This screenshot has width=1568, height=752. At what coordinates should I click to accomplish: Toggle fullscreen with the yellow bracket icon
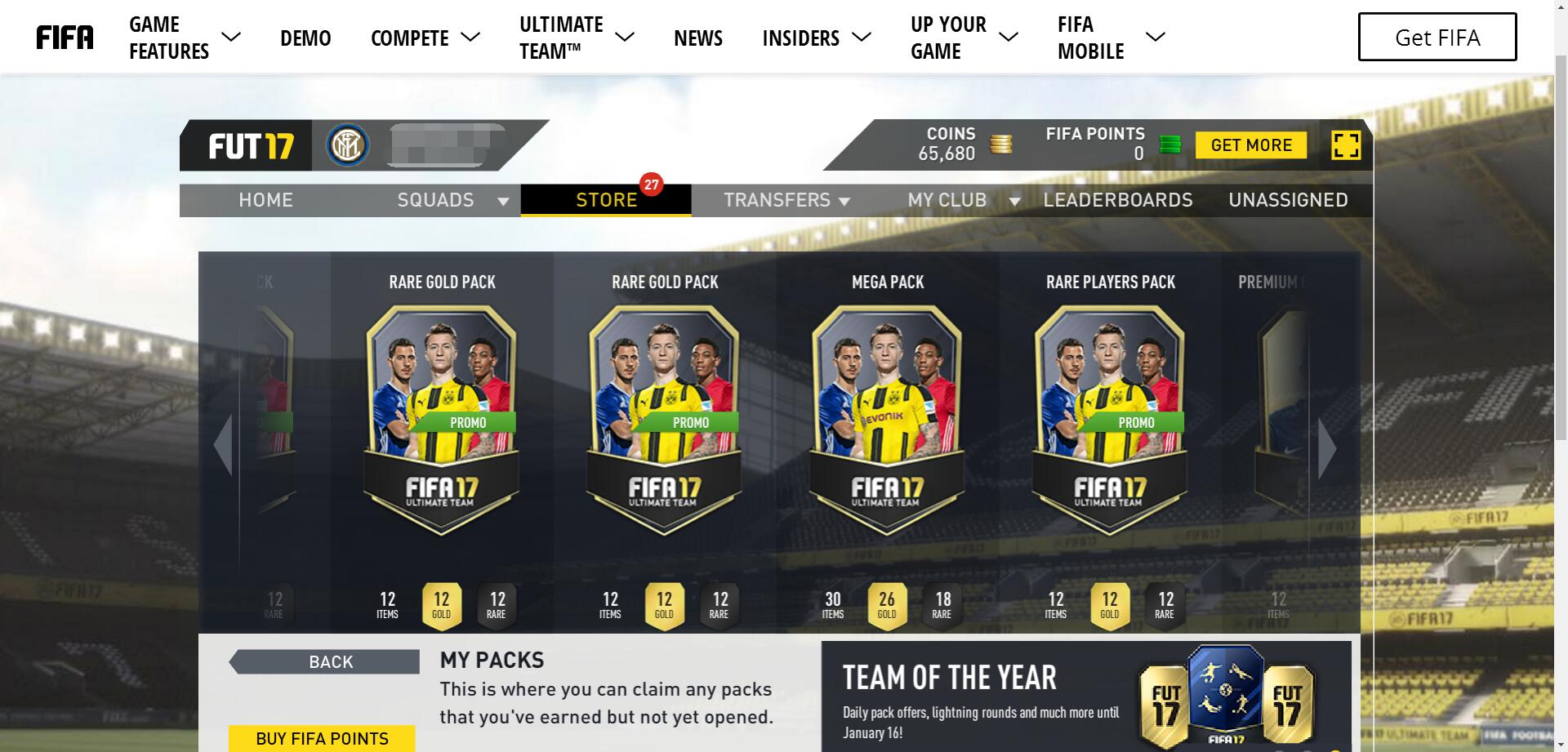tap(1346, 145)
